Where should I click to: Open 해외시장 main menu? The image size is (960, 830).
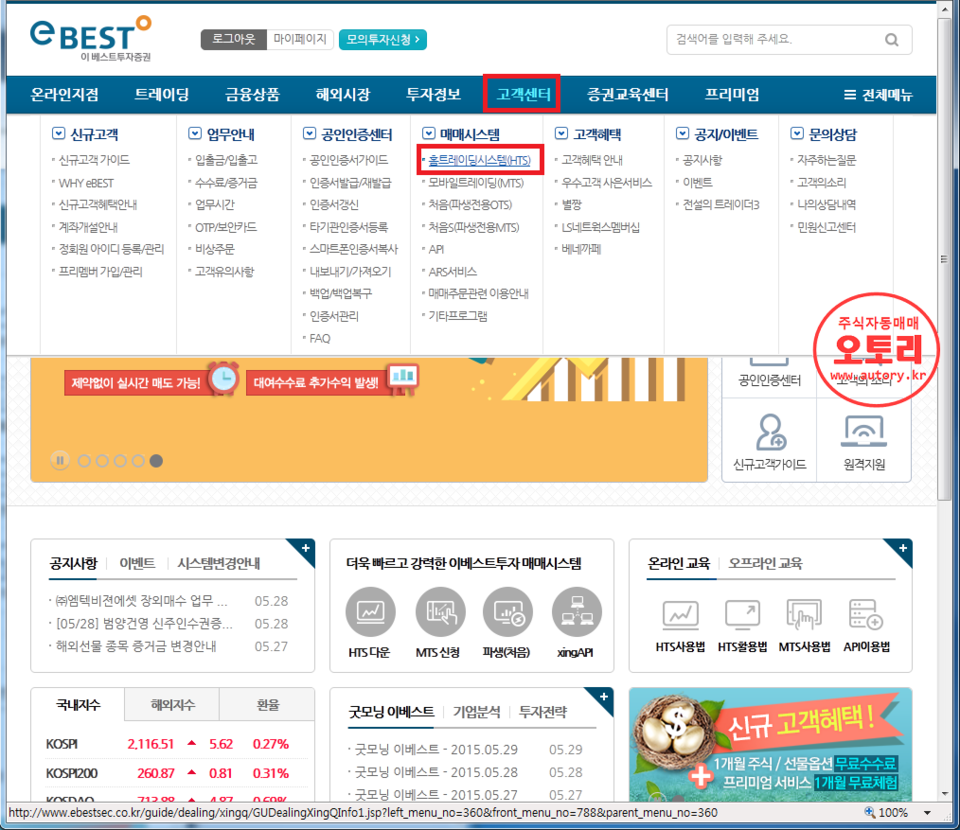coord(343,94)
